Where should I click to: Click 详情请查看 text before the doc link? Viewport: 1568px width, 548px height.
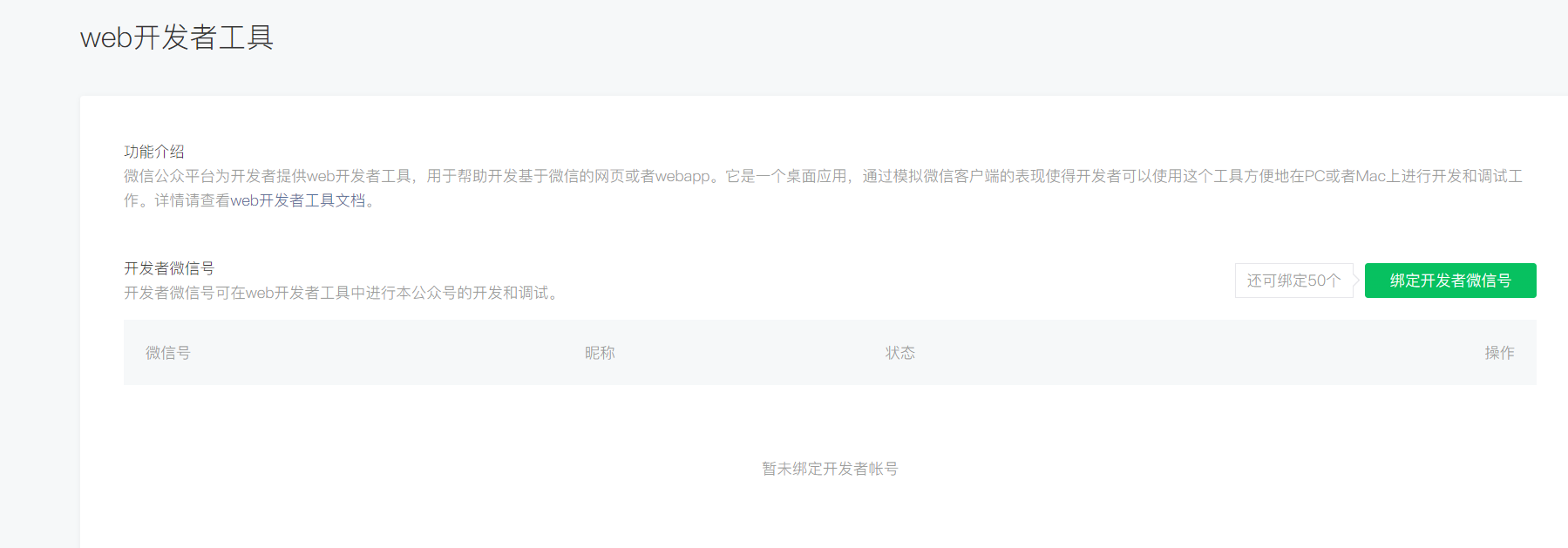[192, 200]
